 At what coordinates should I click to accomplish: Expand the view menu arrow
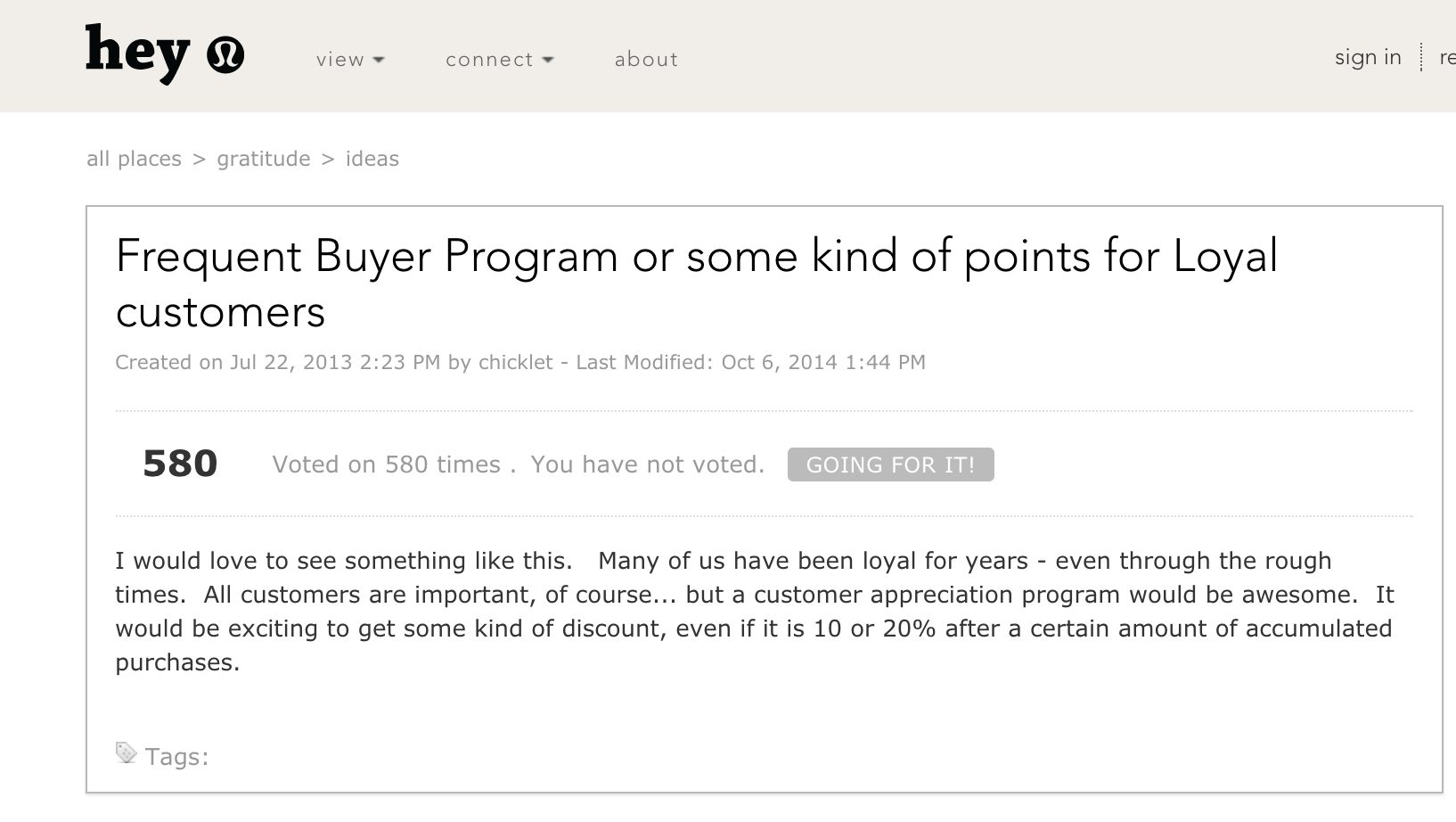point(379,60)
